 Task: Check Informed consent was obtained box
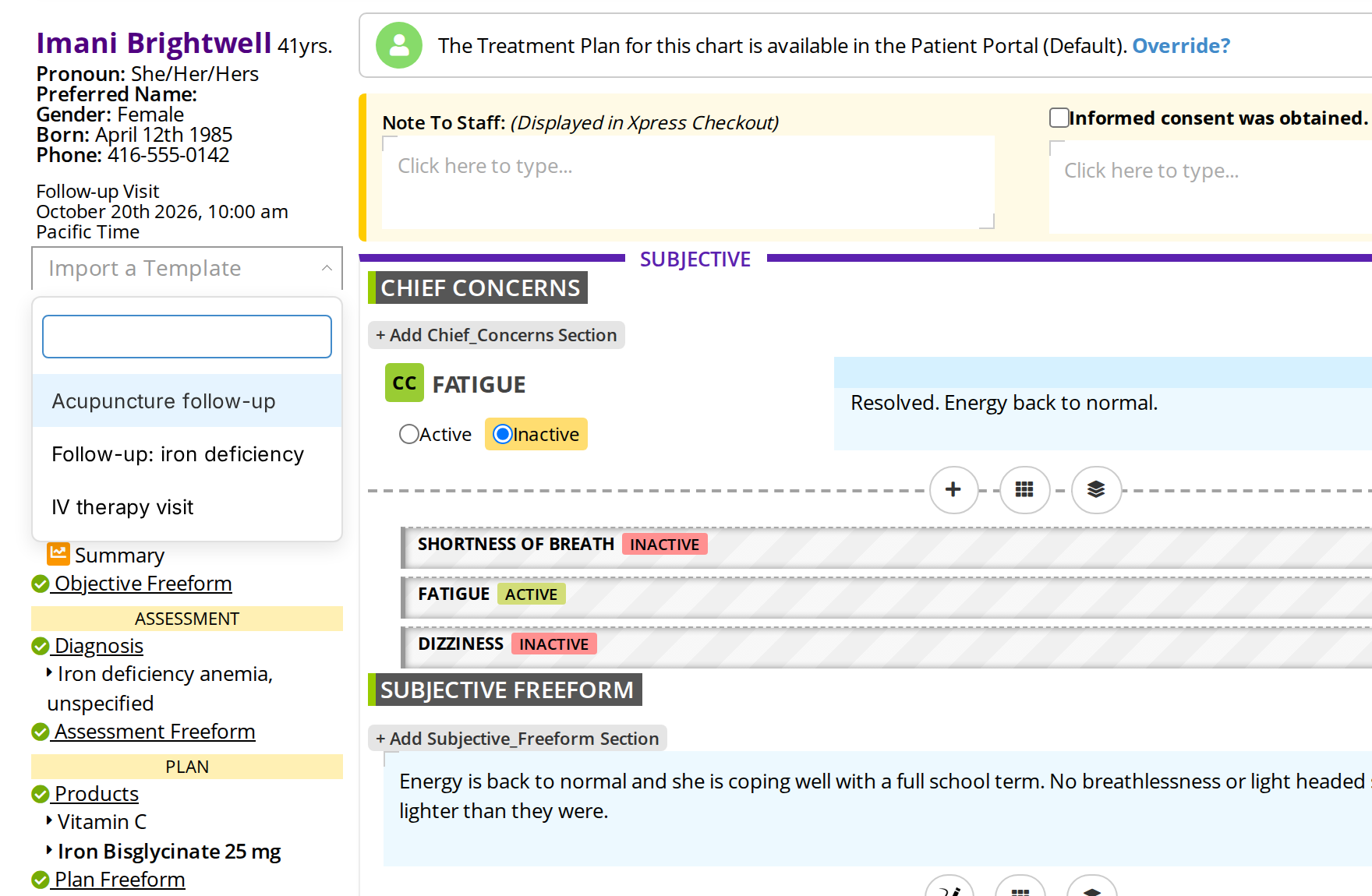[x=1059, y=118]
